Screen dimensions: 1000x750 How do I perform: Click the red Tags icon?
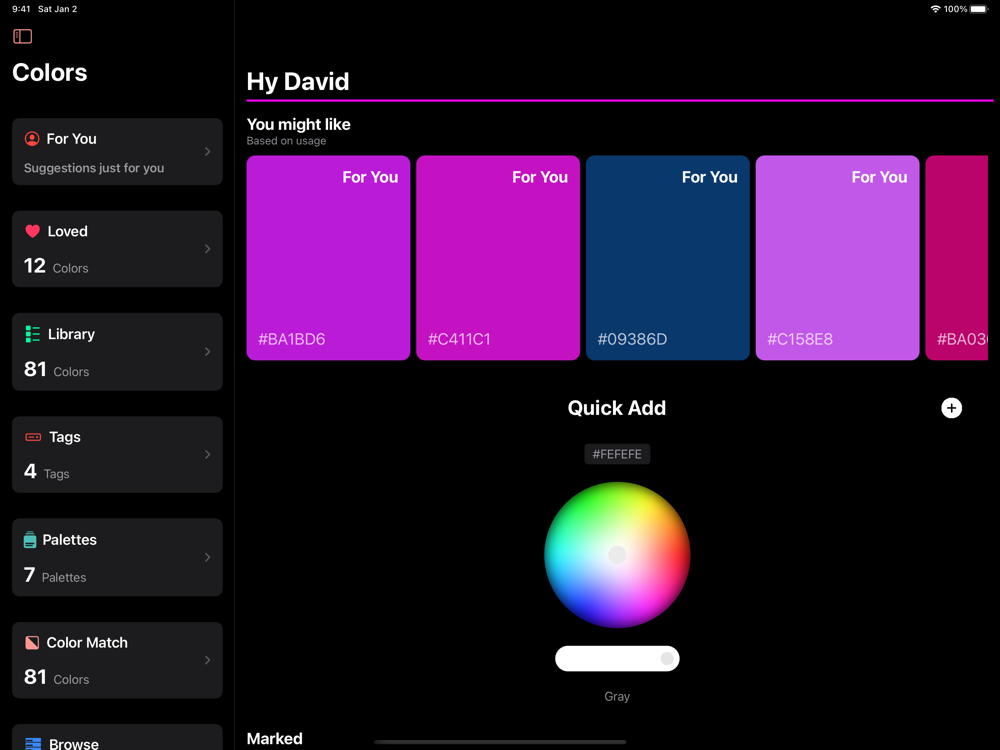click(33, 437)
